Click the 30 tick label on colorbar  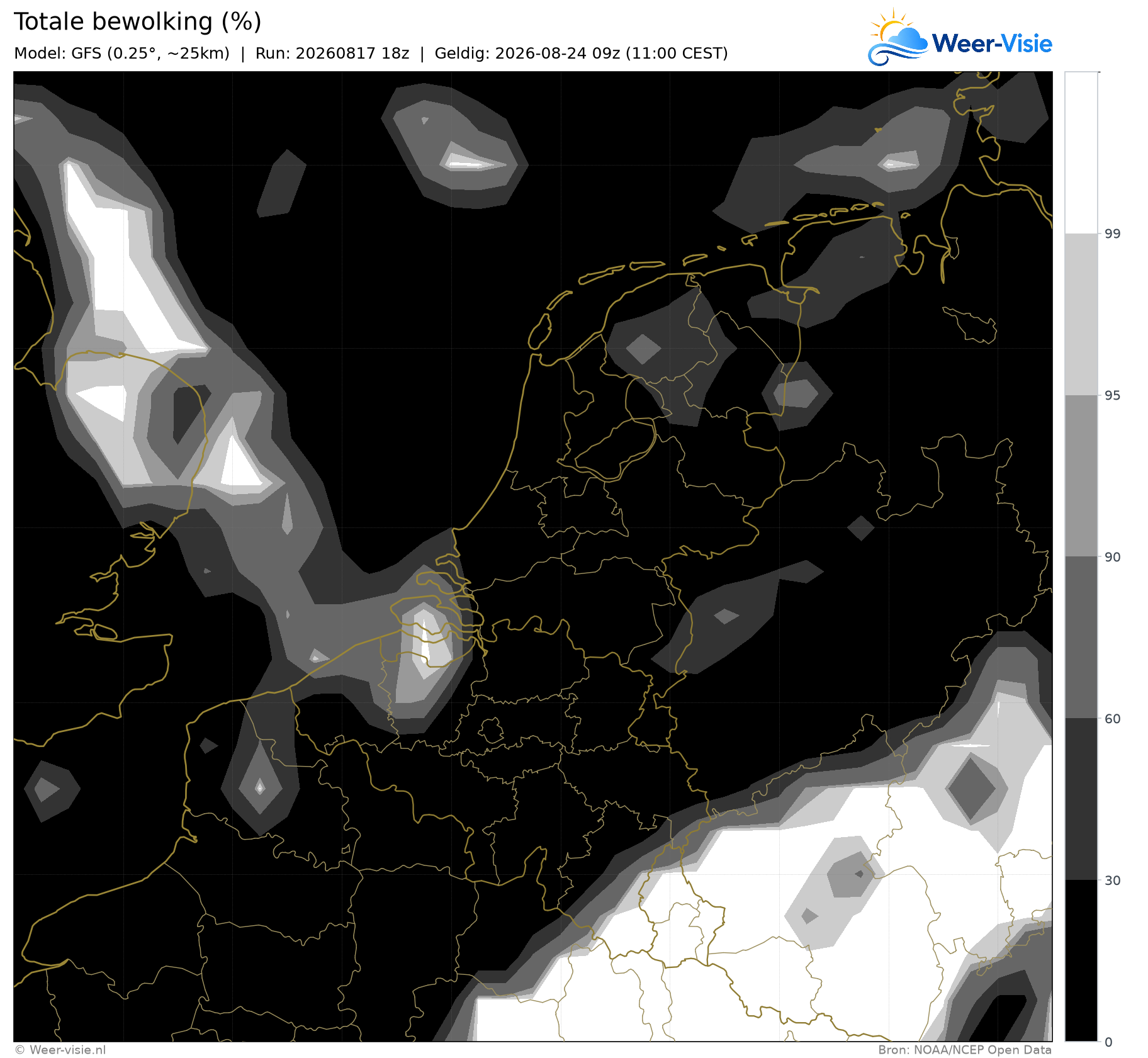(x=1113, y=881)
